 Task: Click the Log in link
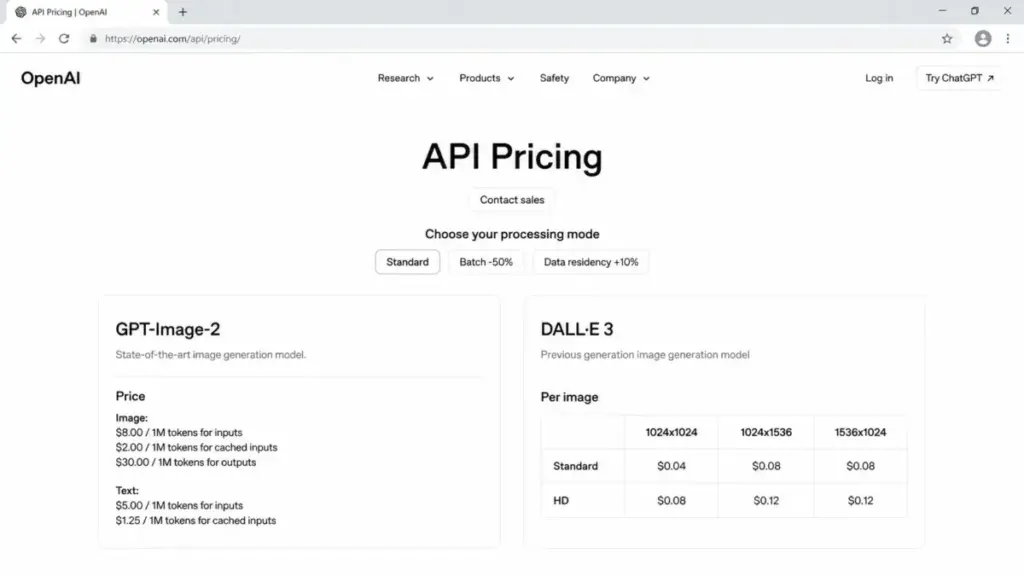[879, 78]
